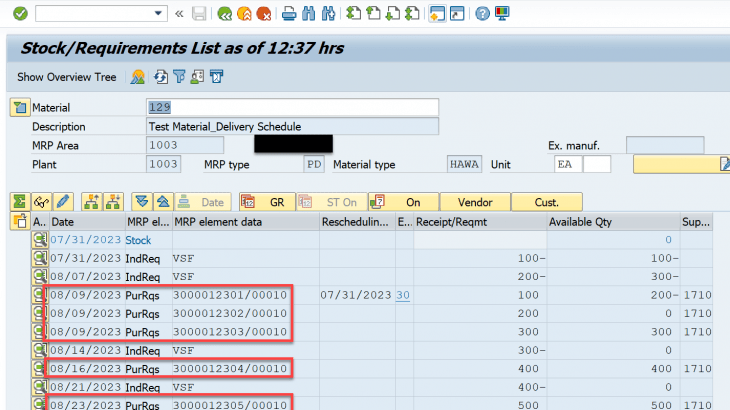Click Show Overview Tree
Screen dimensions: 730x410
coord(66,77)
